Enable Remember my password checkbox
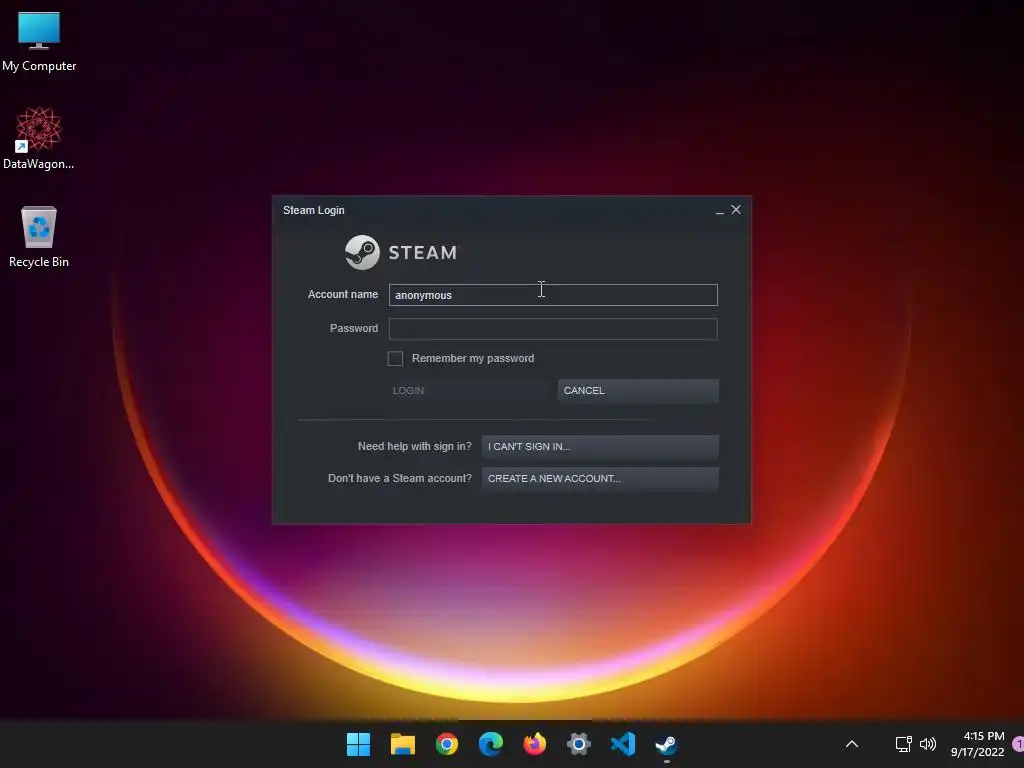 point(395,358)
